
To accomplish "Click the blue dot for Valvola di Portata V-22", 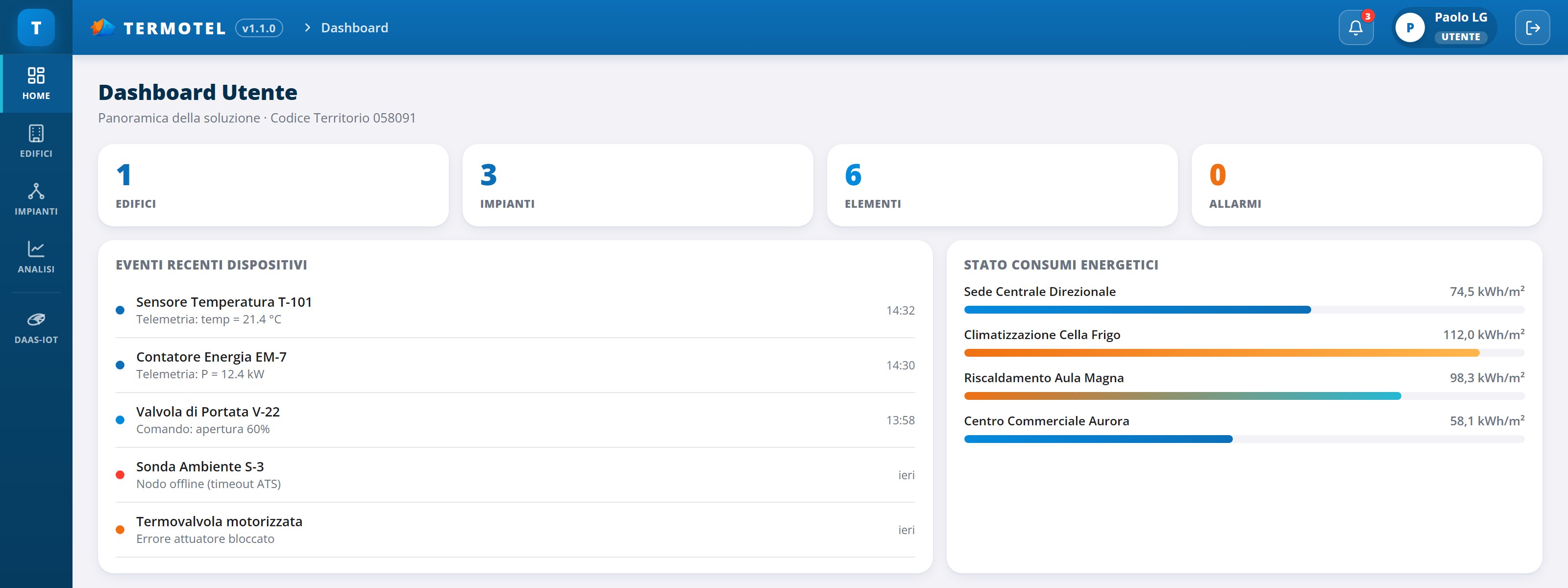I will 120,420.
